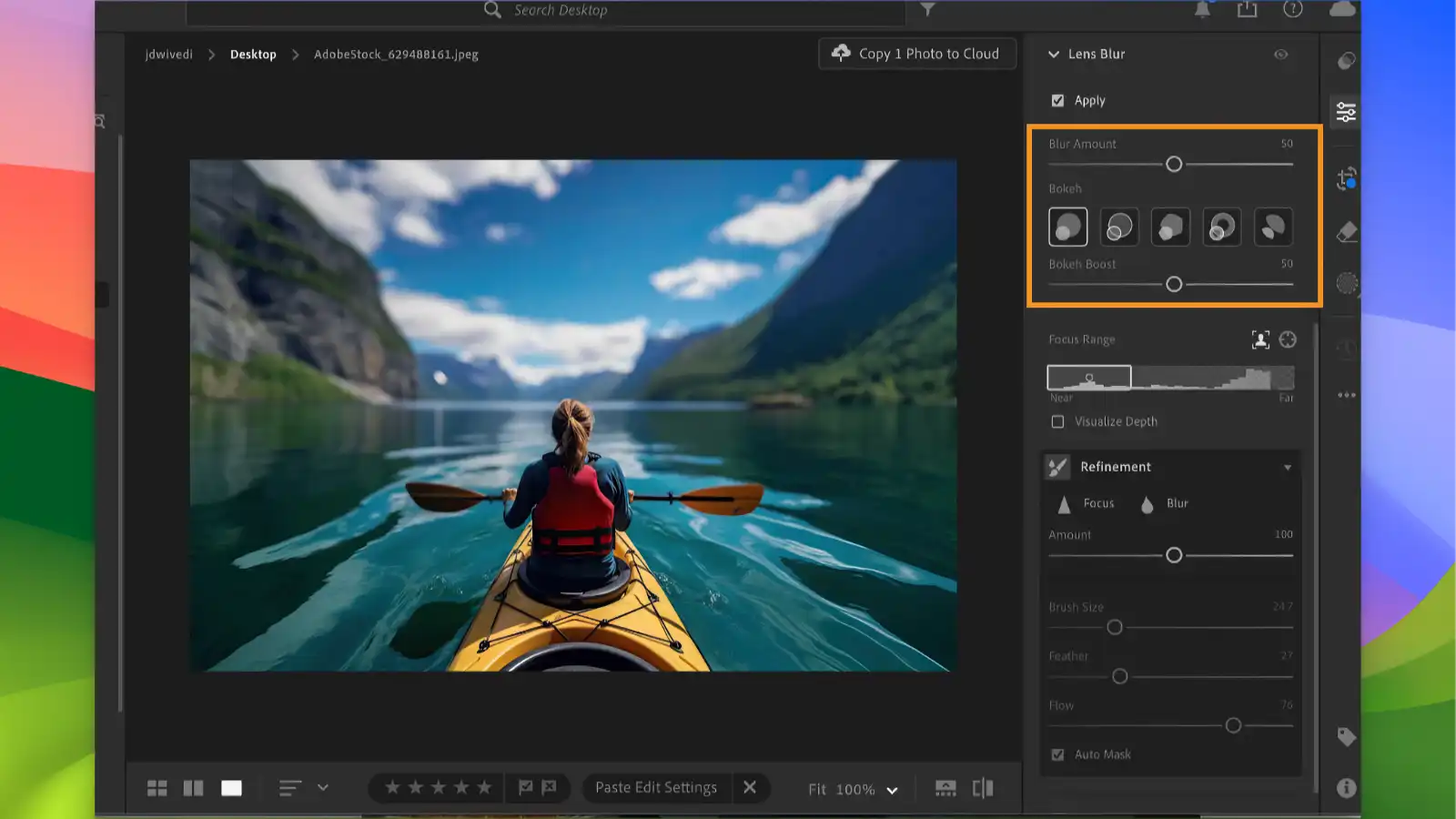Collapse the Lens Blur section
1456x819 pixels.
point(1054,54)
